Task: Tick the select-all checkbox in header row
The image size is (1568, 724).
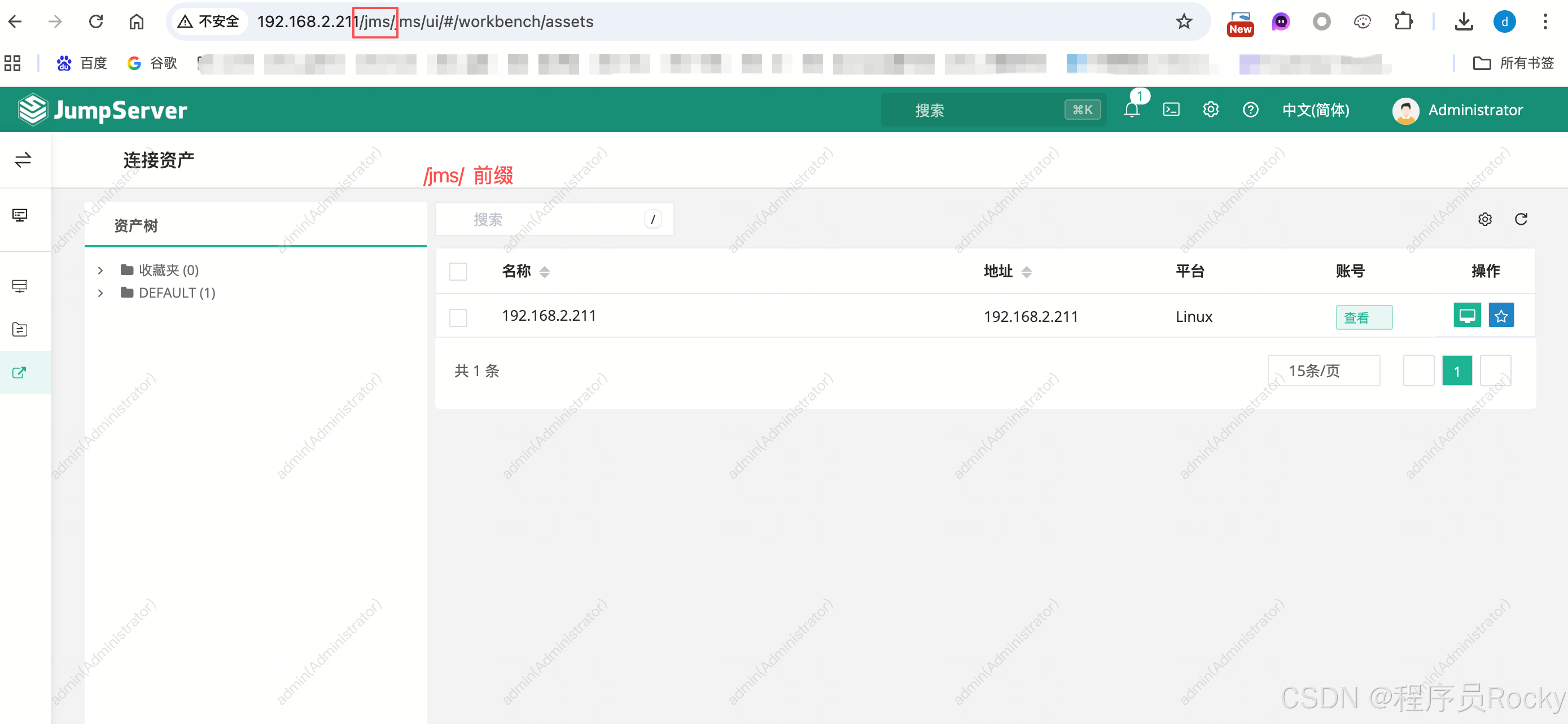Action: (x=458, y=272)
